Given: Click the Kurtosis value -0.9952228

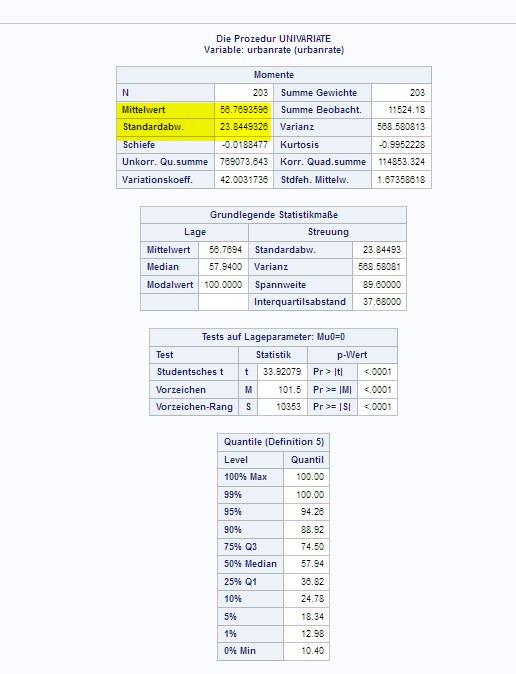Looking at the screenshot, I should pos(402,145).
